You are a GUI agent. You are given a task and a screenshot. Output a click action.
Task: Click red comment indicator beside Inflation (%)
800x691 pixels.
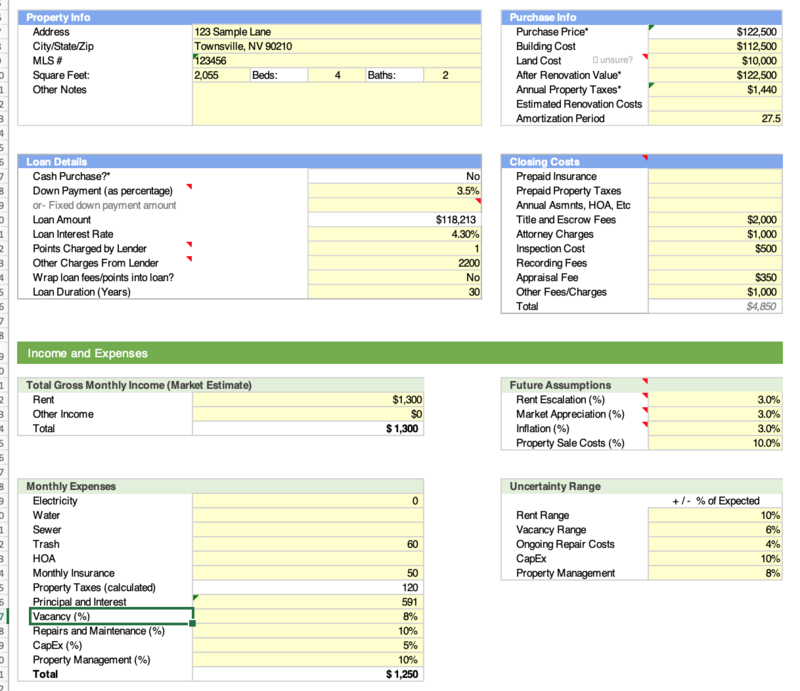coord(645,425)
